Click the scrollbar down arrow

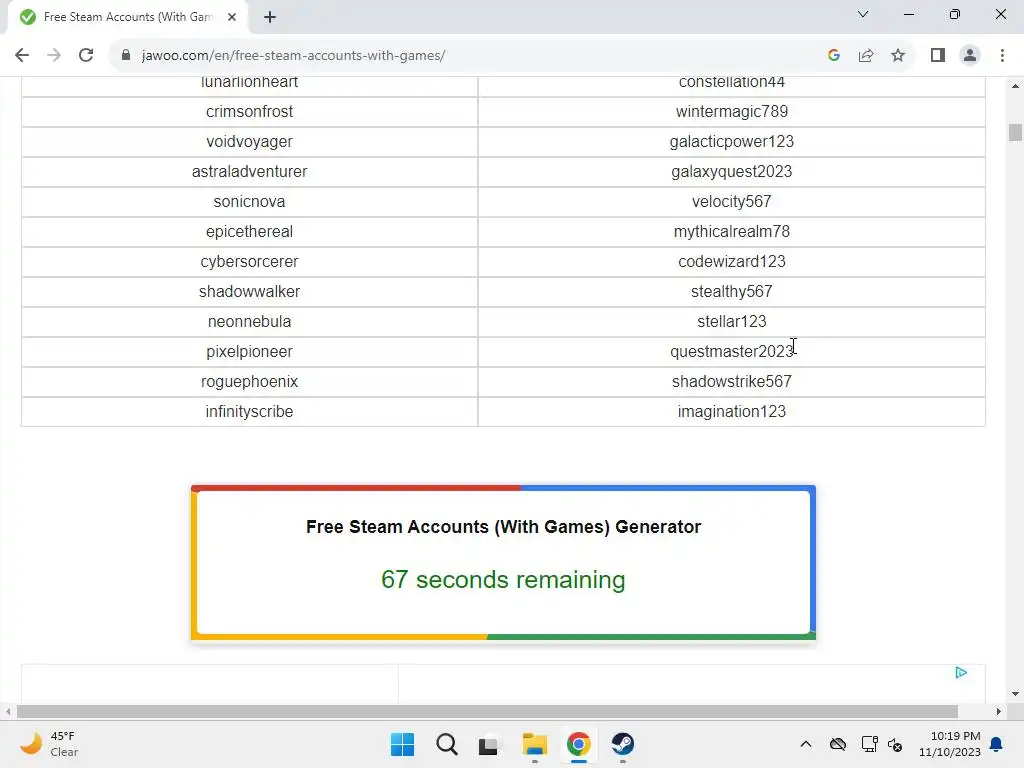point(1015,694)
